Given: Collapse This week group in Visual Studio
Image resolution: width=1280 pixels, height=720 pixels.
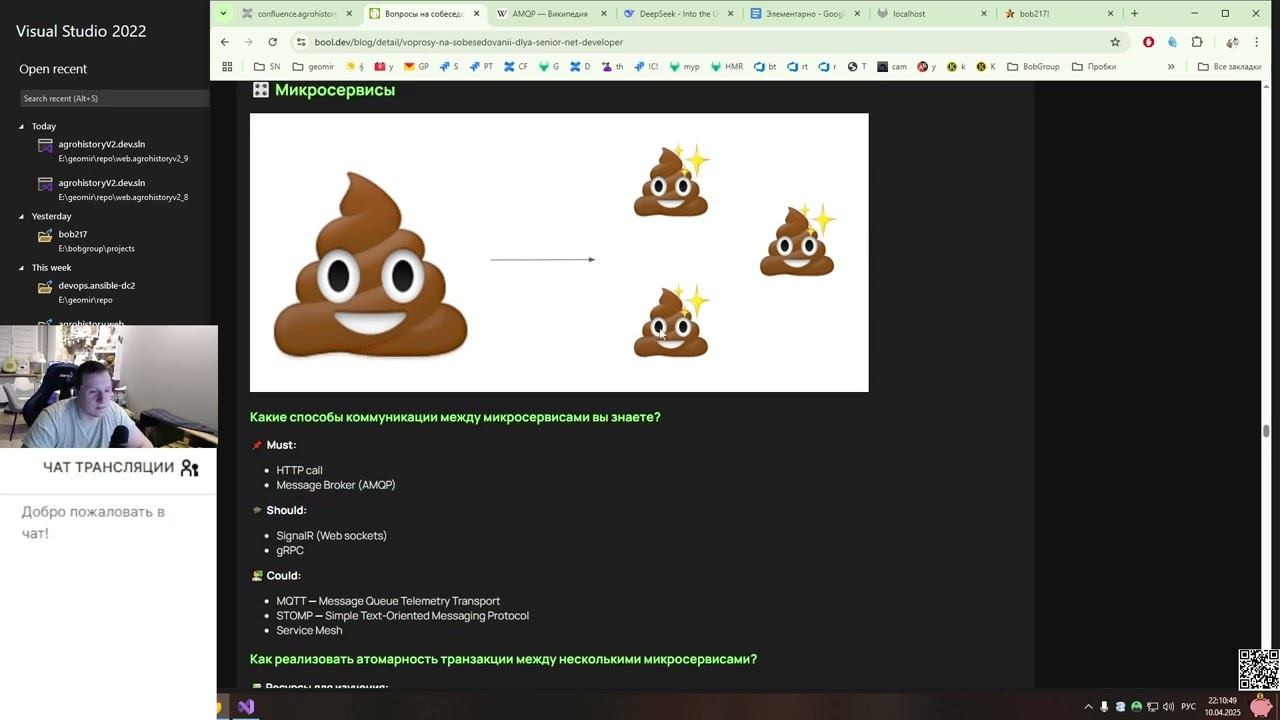Looking at the screenshot, I should click(x=21, y=268).
